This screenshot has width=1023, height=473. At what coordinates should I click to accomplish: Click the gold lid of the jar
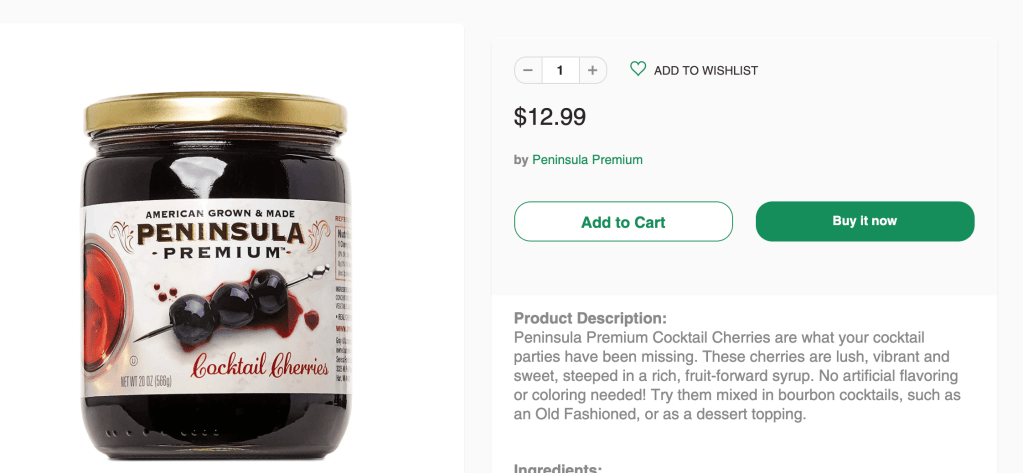pos(215,114)
